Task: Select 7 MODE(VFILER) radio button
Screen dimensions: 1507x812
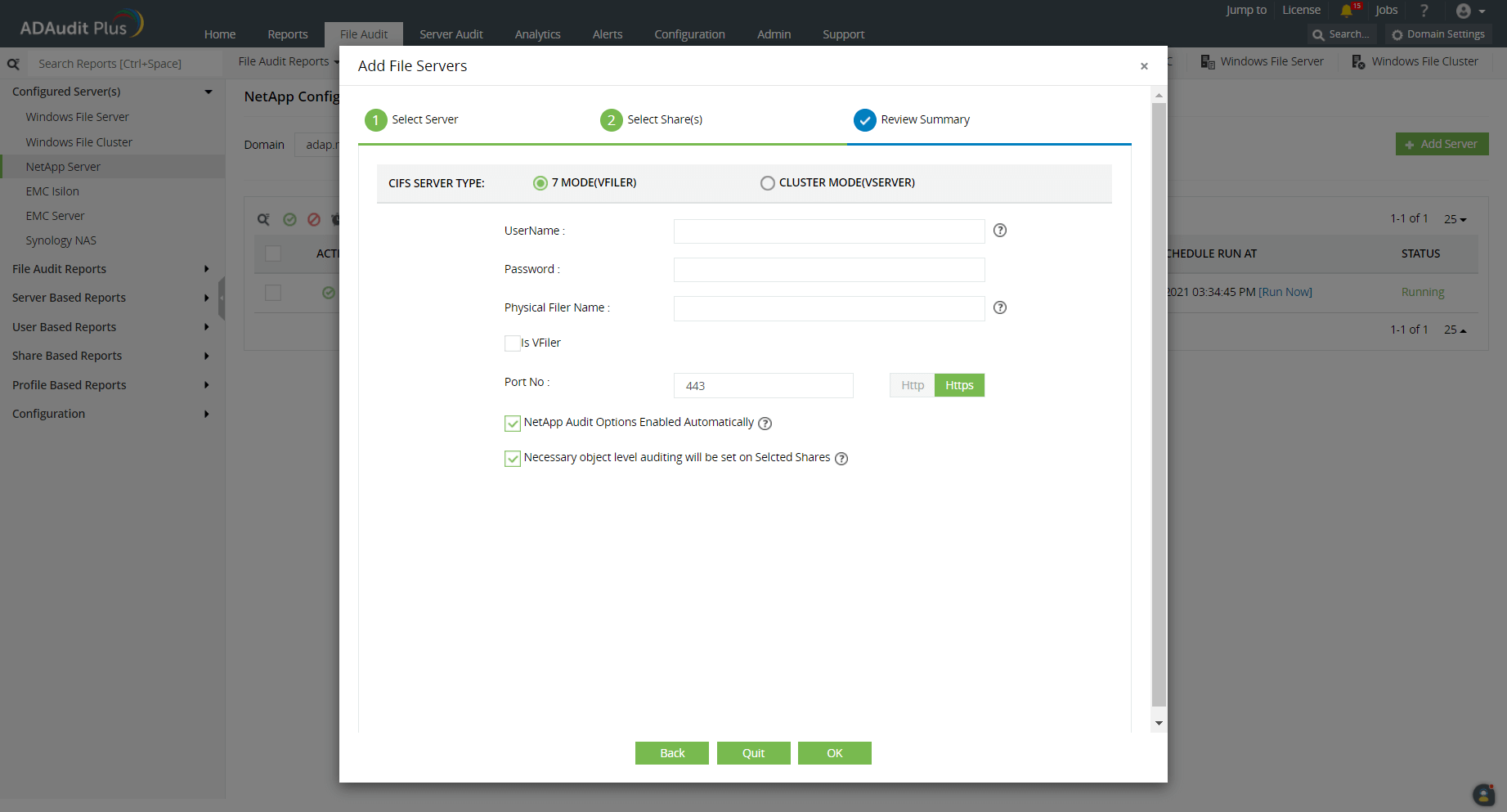Action: coord(540,183)
